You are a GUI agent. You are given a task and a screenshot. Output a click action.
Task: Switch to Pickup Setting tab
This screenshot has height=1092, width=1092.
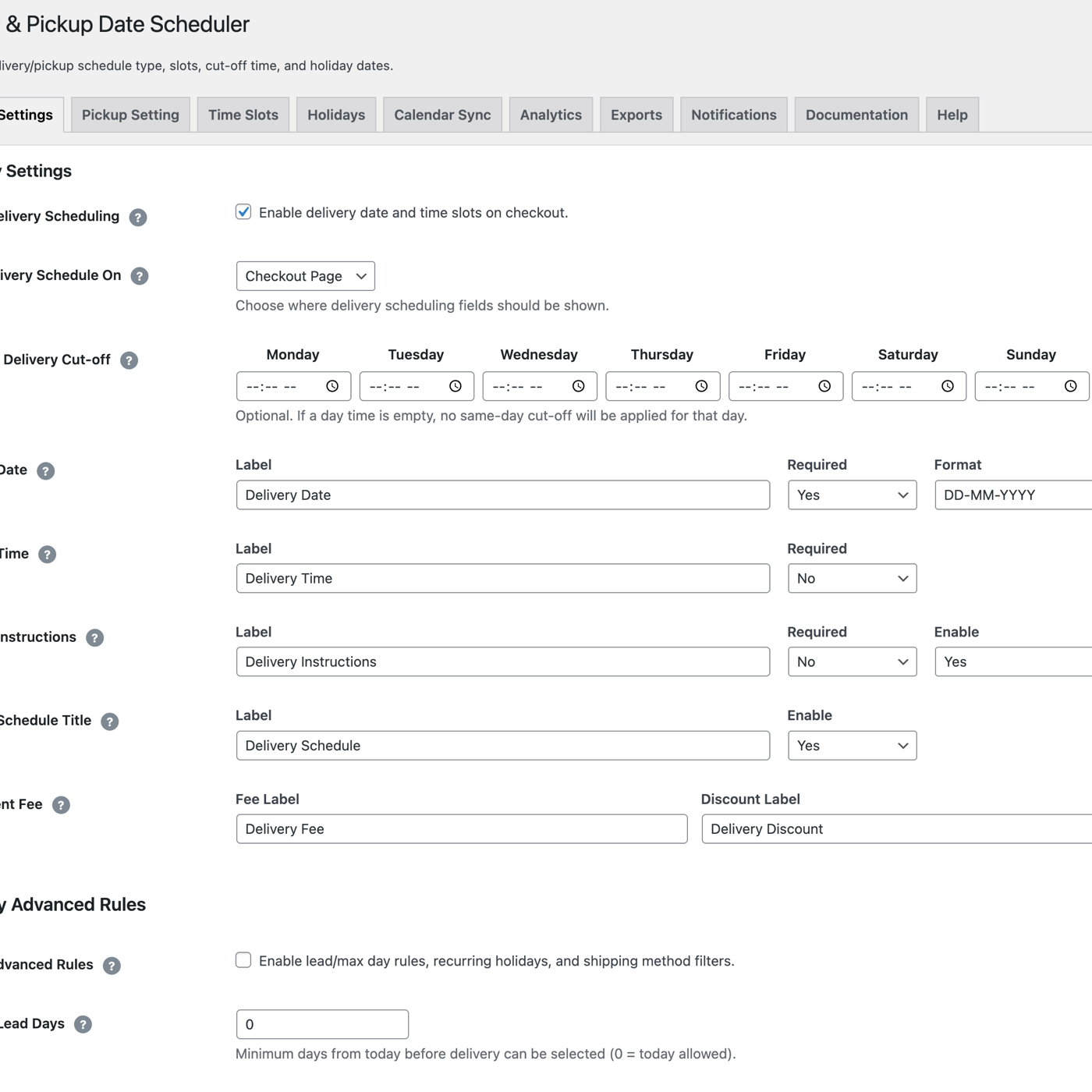[x=130, y=115]
